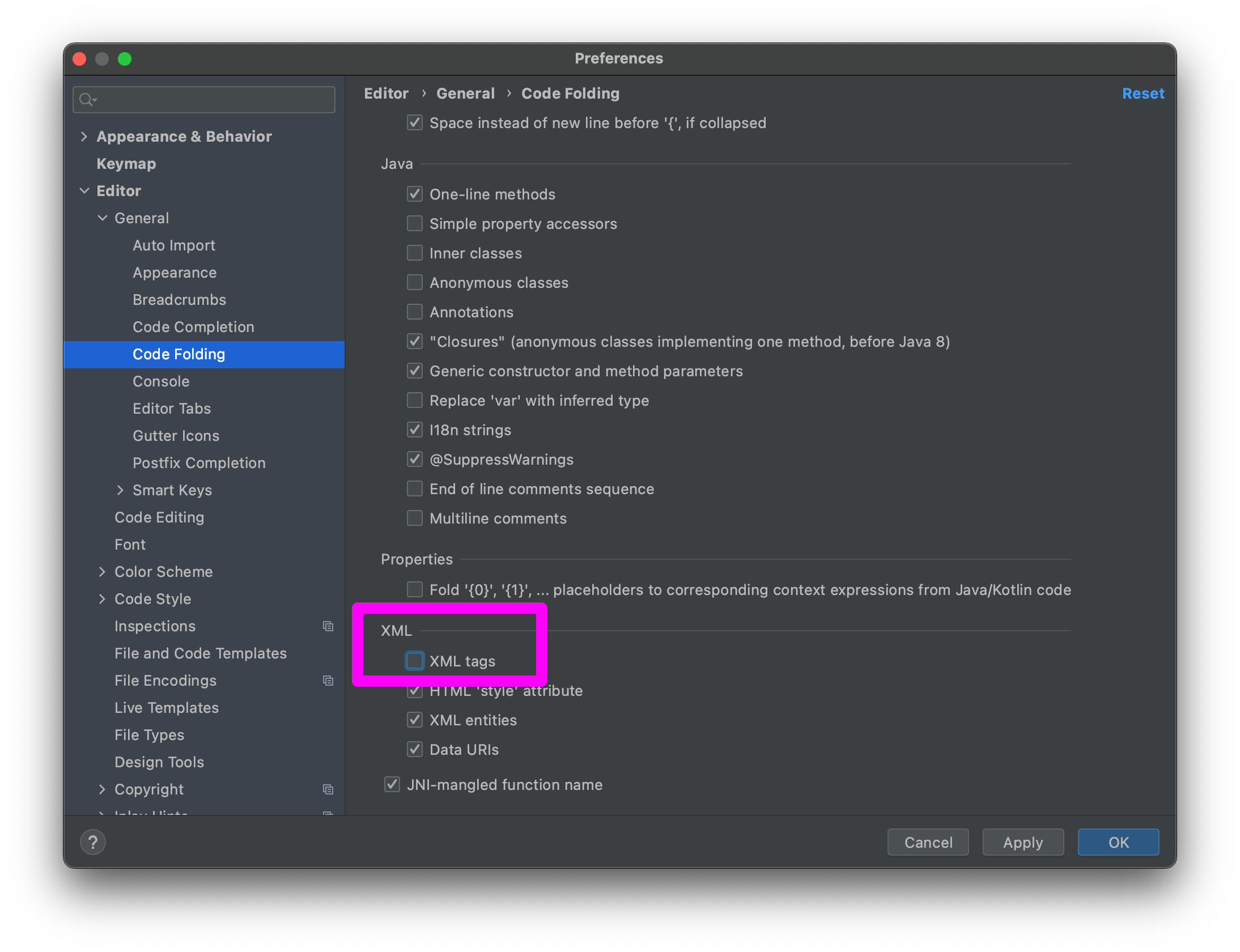
Task: Uncheck Data URIs checkbox
Action: (415, 750)
